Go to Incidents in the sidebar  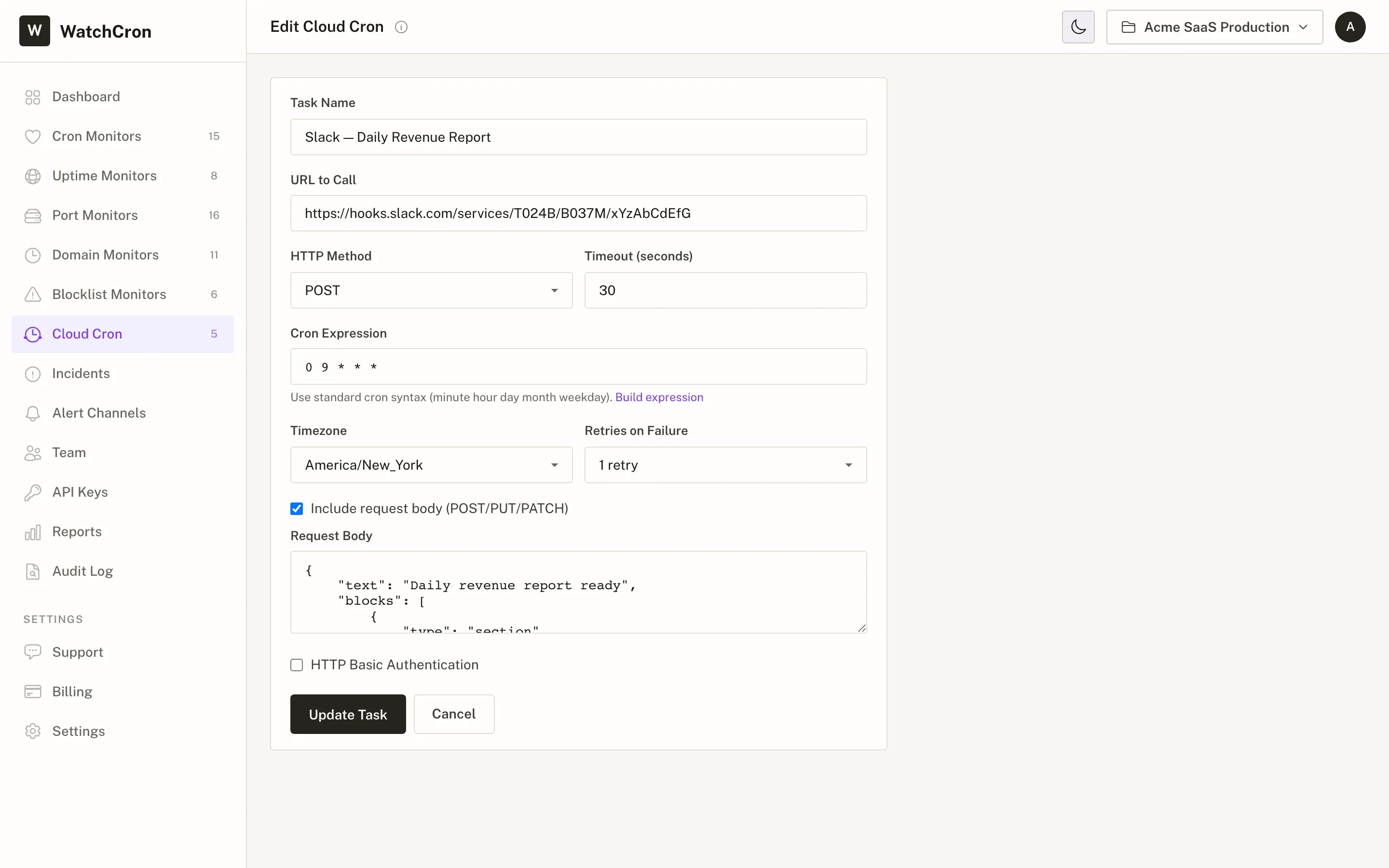coord(123,374)
